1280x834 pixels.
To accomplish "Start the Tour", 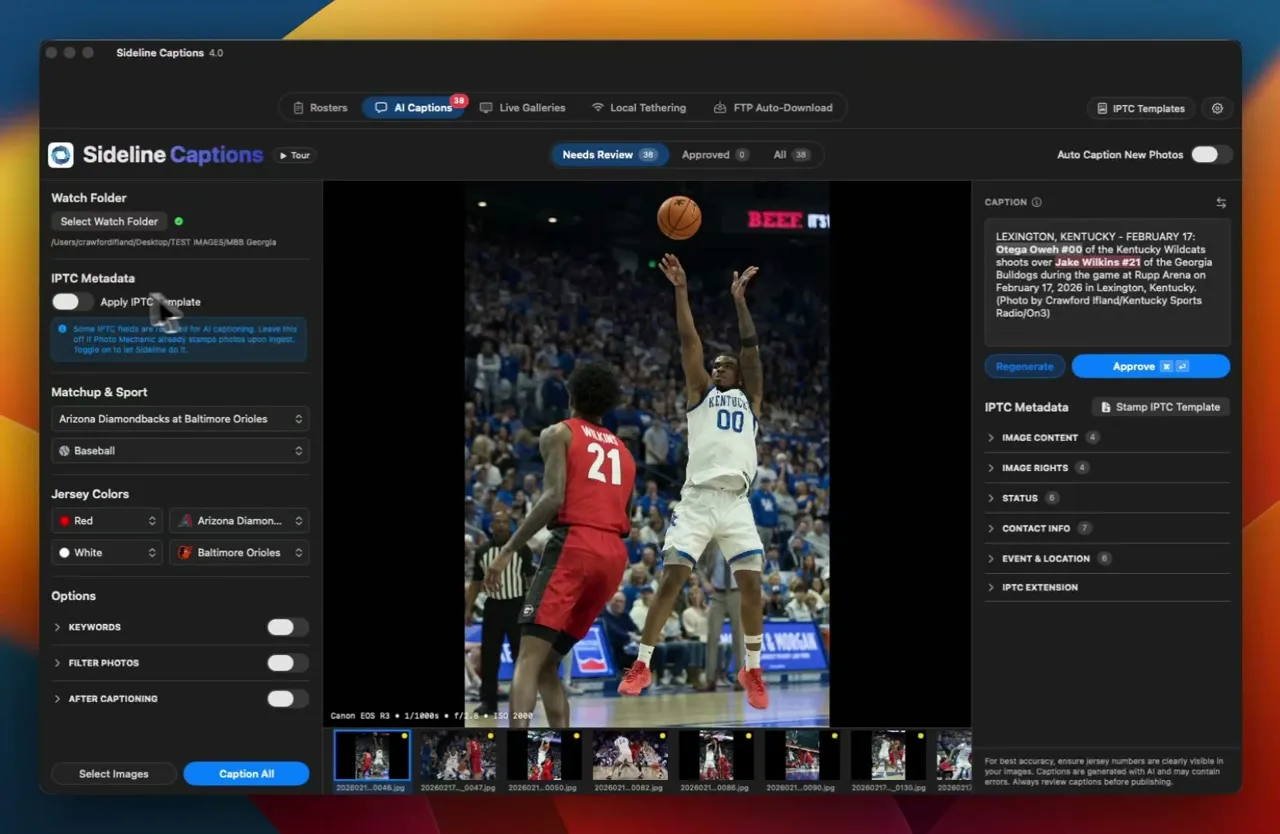I will tap(295, 156).
